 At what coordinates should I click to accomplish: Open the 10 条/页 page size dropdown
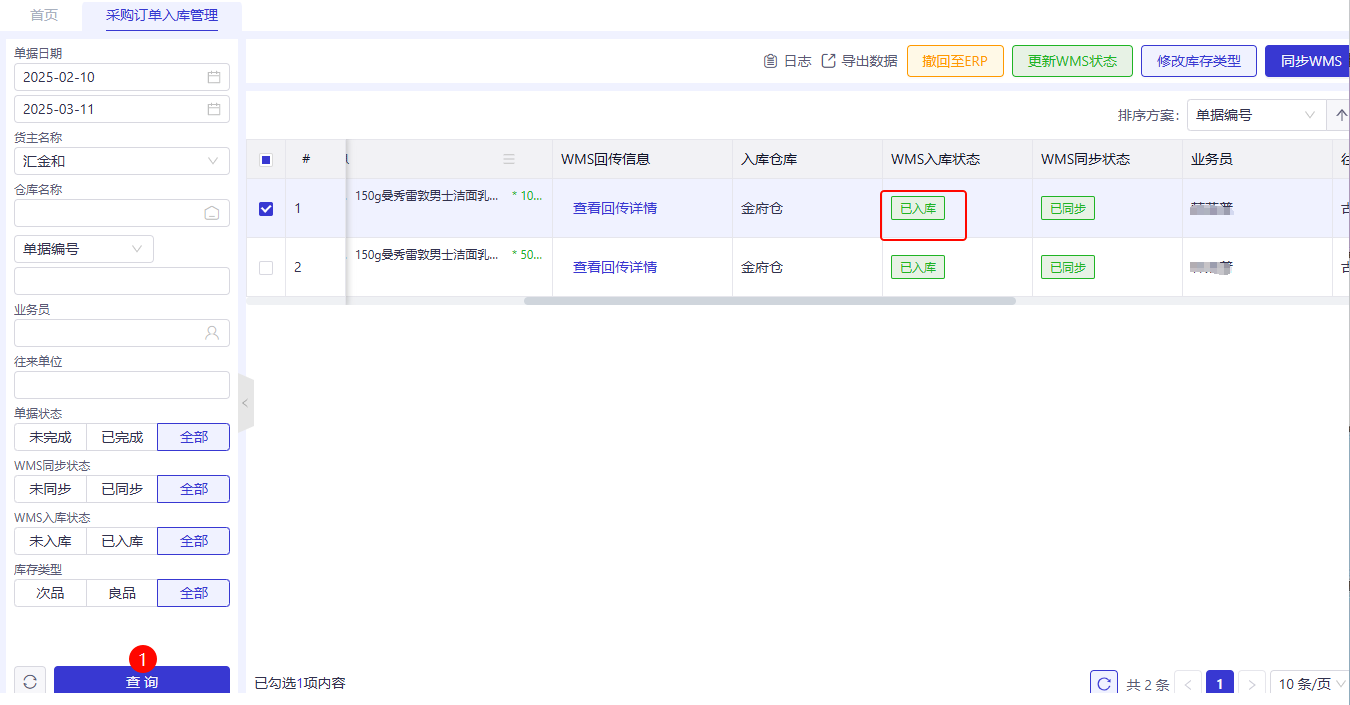point(1310,684)
